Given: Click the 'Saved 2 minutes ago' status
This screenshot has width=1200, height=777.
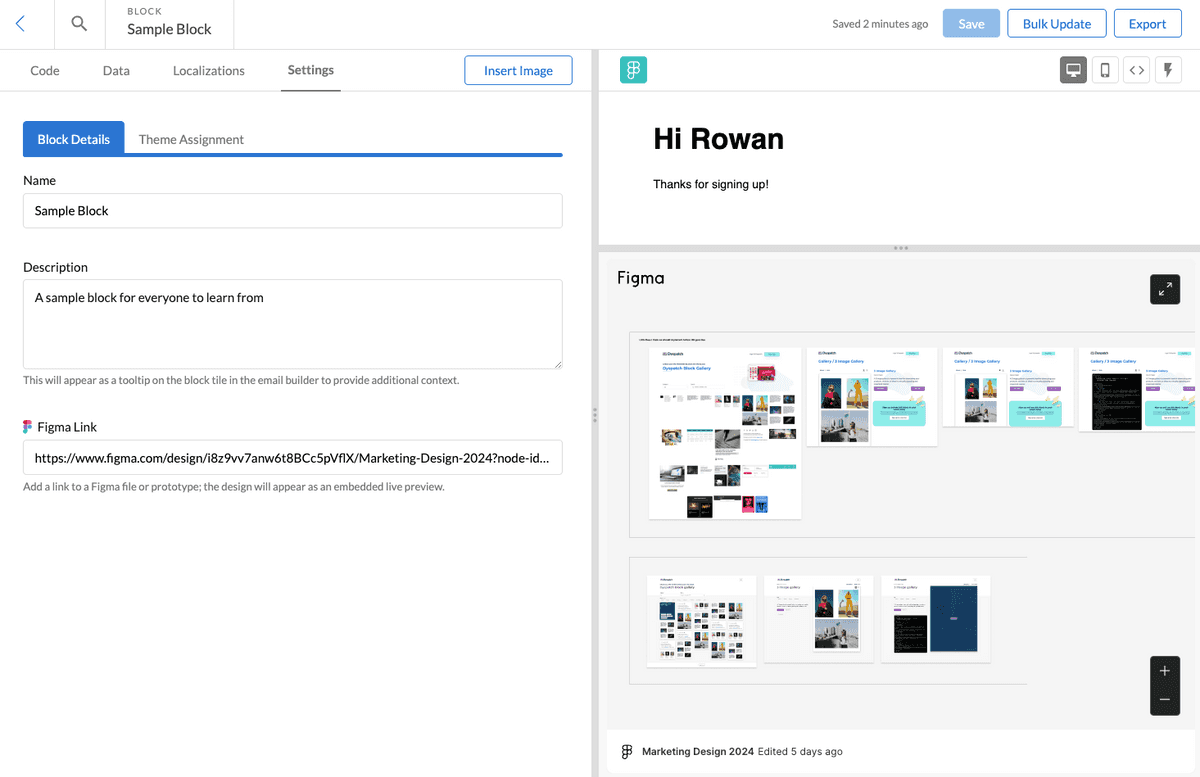Looking at the screenshot, I should pyautogui.click(x=880, y=24).
